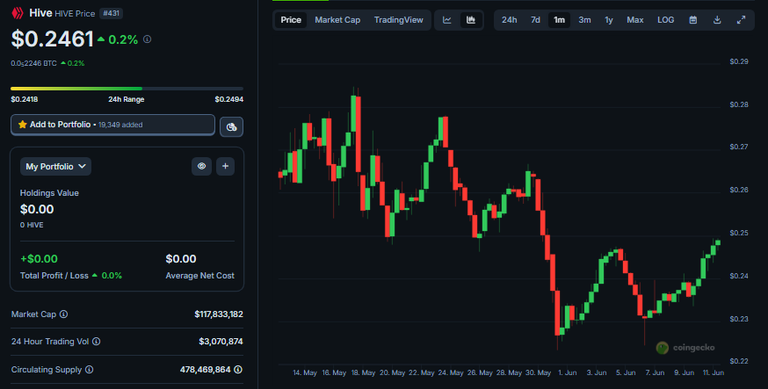Switch chart to line view icon
This screenshot has width=768, height=389.
click(x=447, y=20)
